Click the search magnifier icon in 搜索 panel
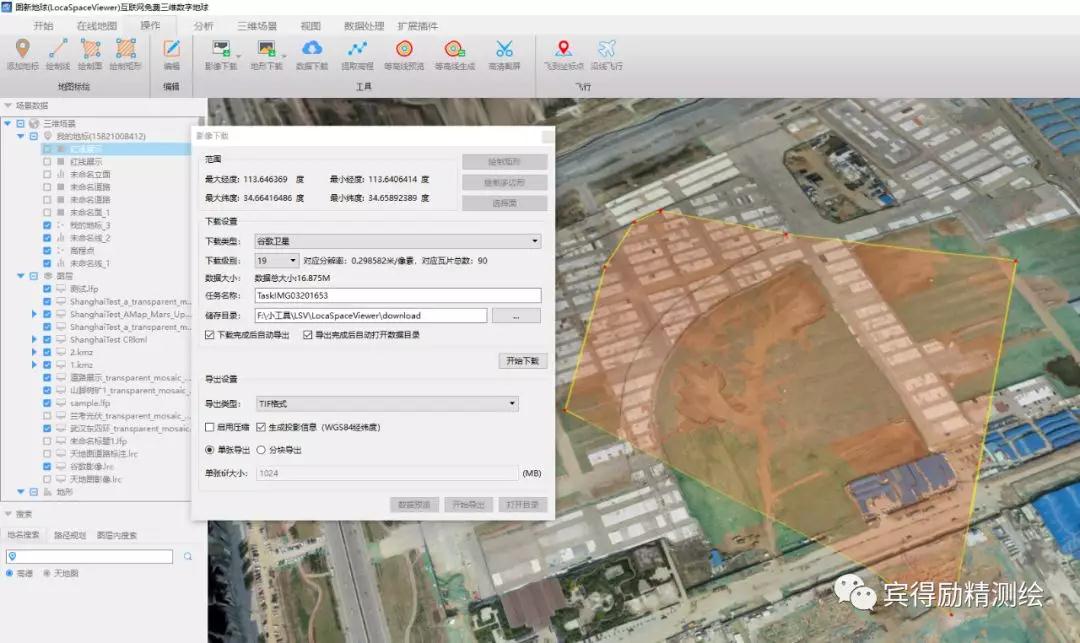This screenshot has width=1080, height=643. click(188, 556)
